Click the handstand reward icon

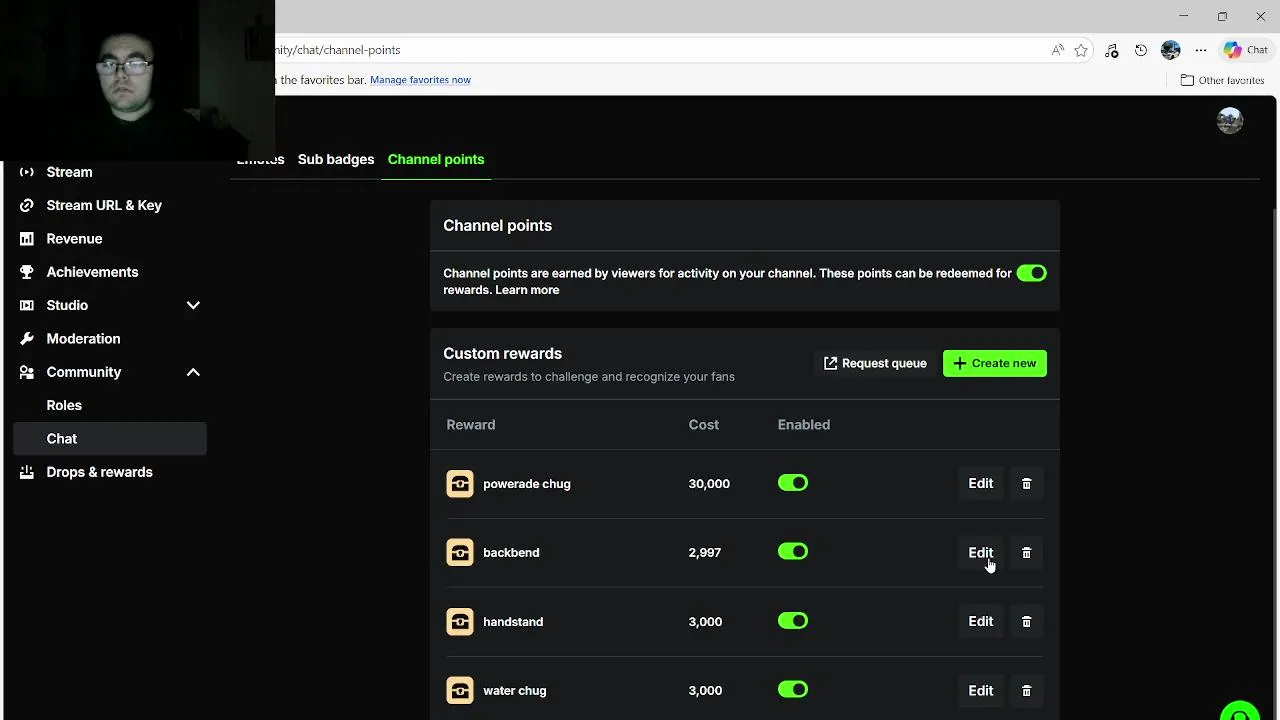(x=460, y=622)
